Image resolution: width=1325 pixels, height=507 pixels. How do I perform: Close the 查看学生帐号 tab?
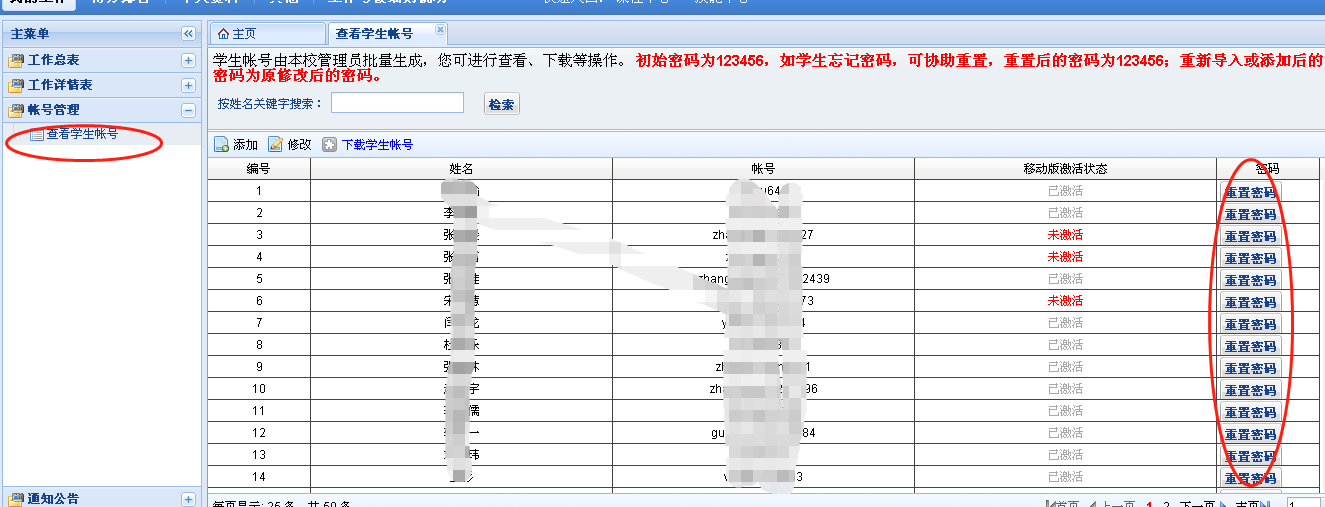441,29
